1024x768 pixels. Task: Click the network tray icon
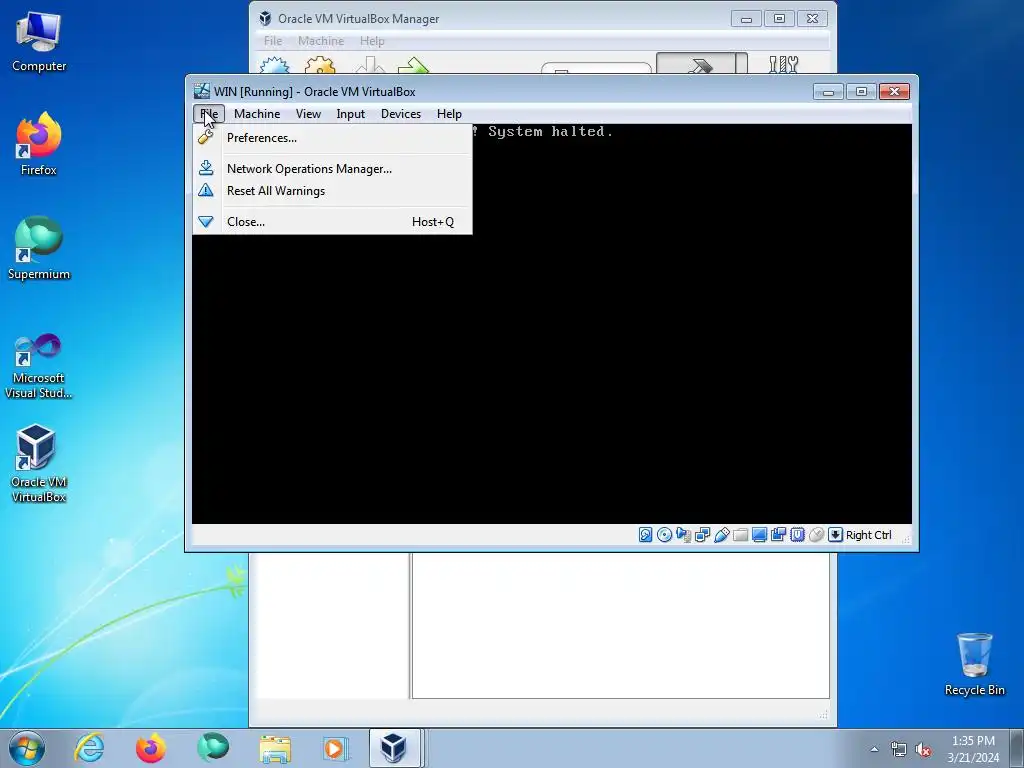(899, 749)
